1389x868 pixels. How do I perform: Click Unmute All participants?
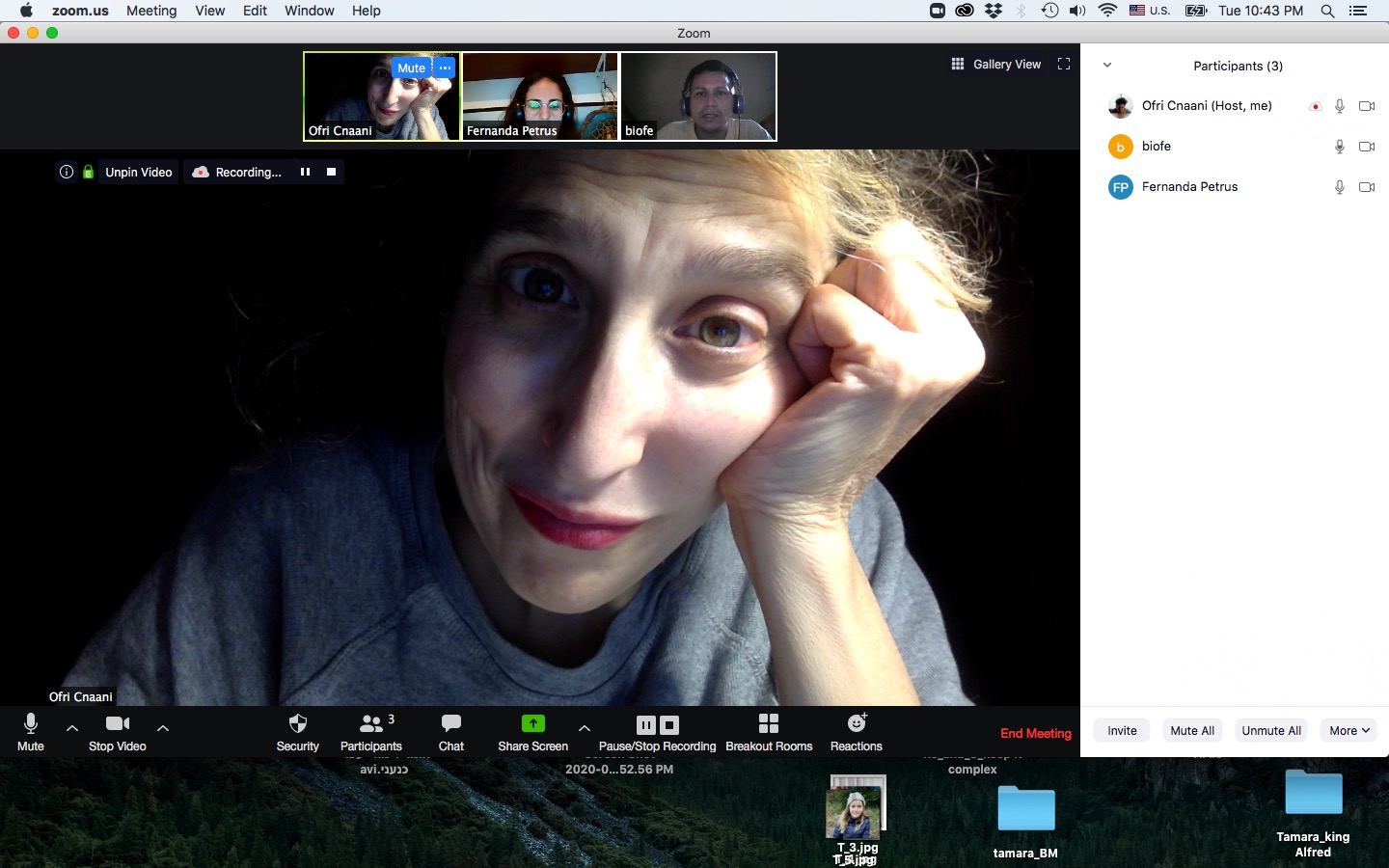(1271, 730)
